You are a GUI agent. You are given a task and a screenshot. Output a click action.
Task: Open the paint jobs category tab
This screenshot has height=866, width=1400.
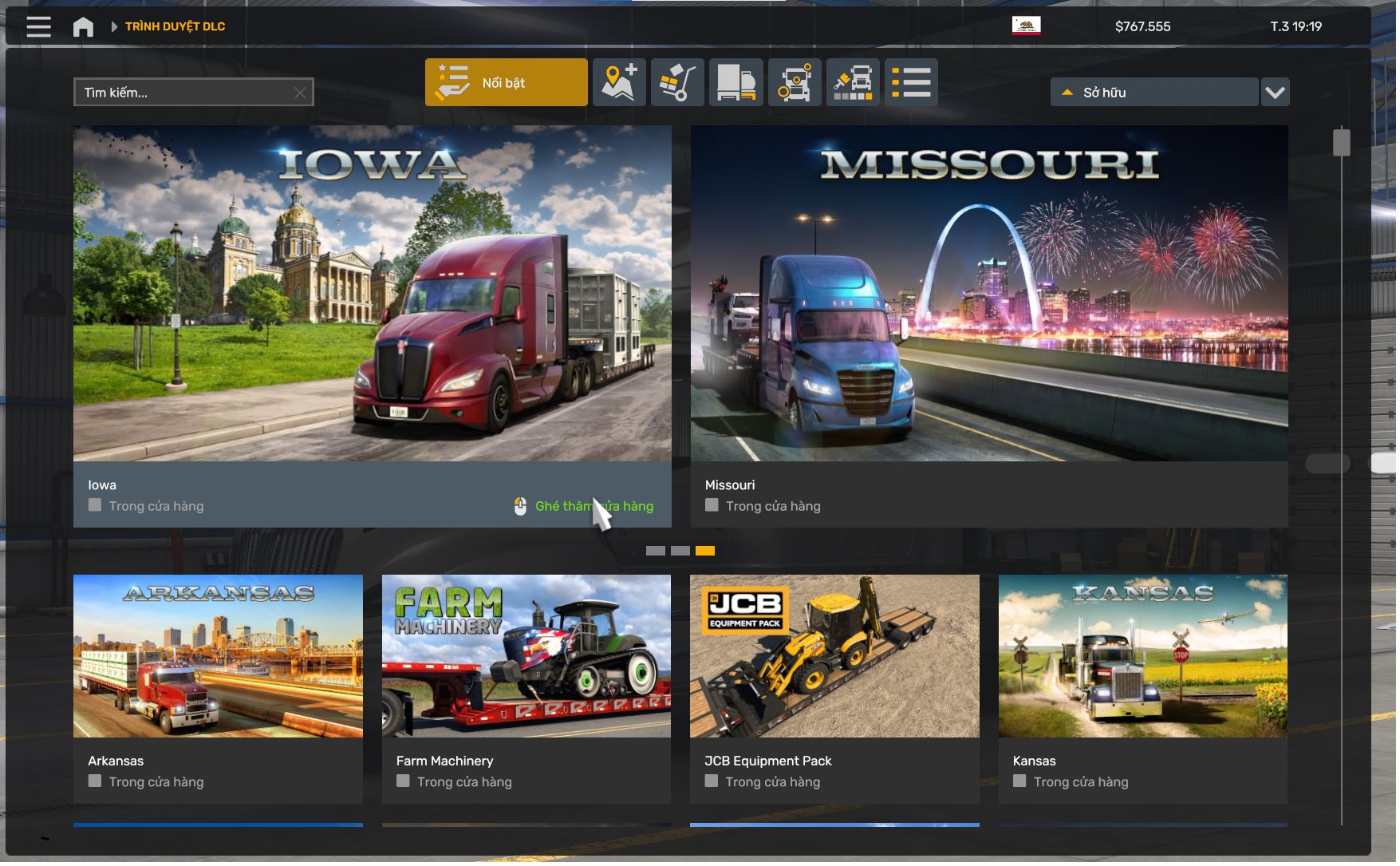click(x=853, y=82)
